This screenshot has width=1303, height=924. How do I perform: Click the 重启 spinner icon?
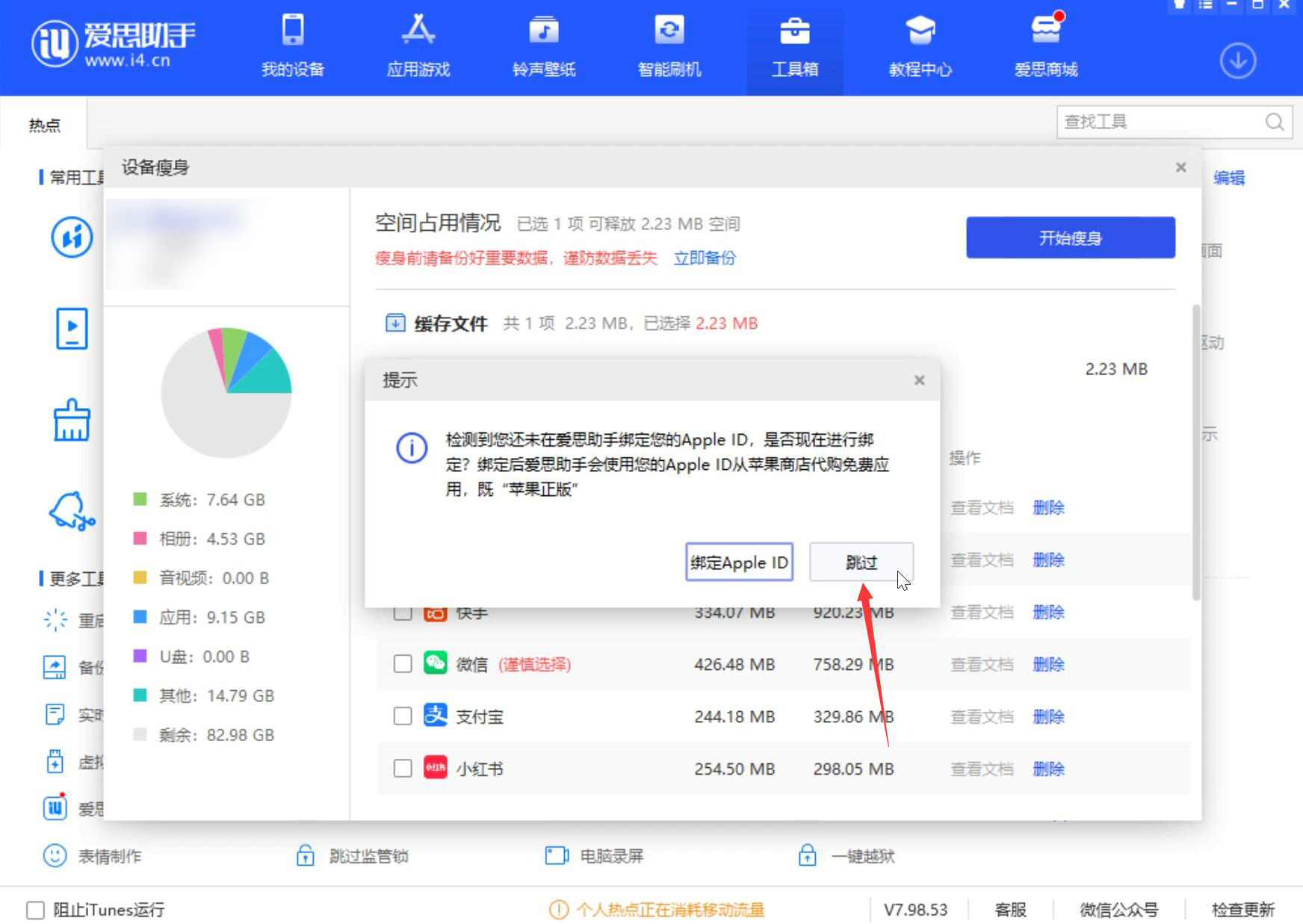55,620
